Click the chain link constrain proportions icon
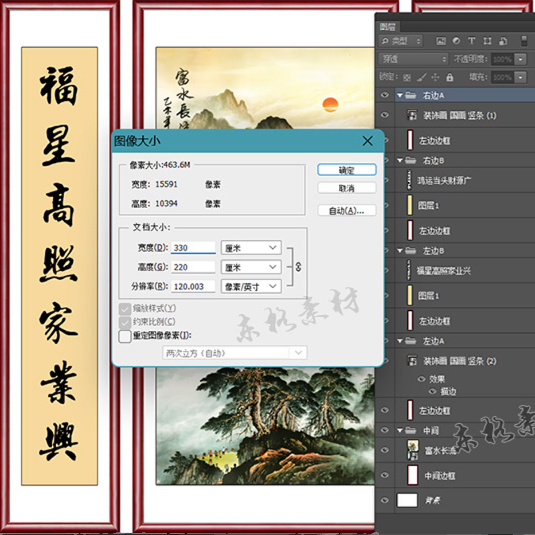 pos(298,267)
